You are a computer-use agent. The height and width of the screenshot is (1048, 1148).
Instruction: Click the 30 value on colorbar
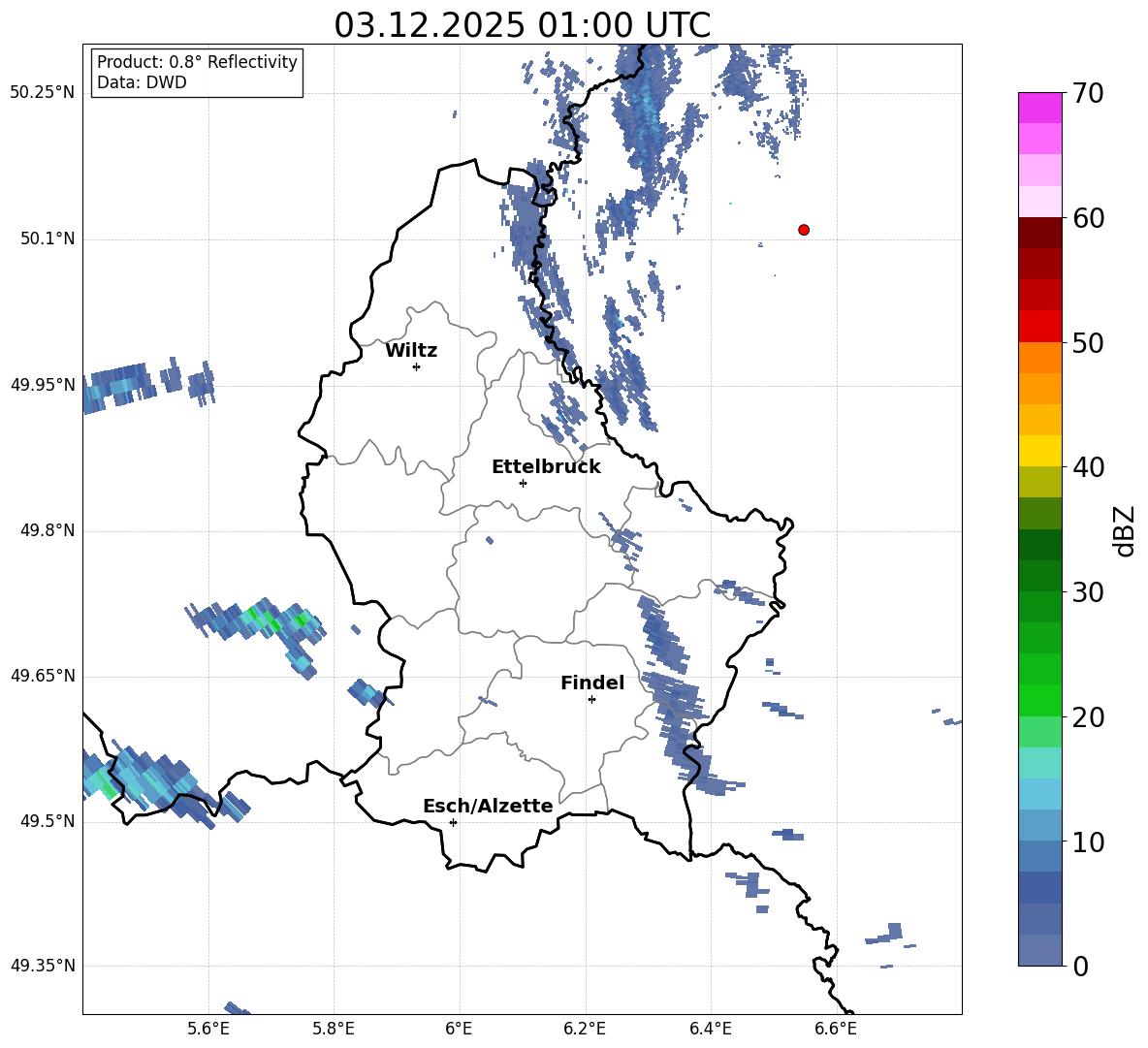click(1088, 592)
